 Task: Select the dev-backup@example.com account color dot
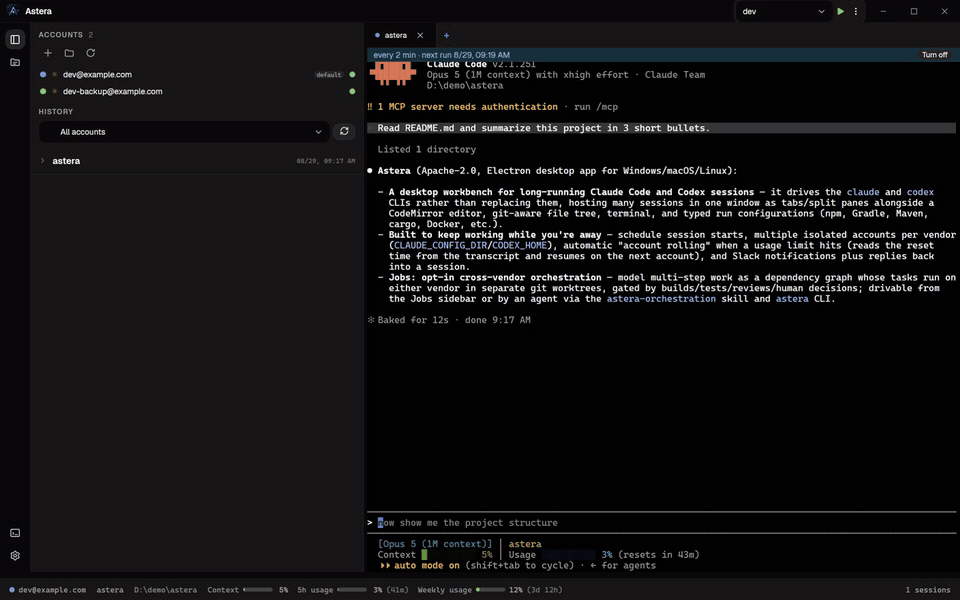(43, 91)
